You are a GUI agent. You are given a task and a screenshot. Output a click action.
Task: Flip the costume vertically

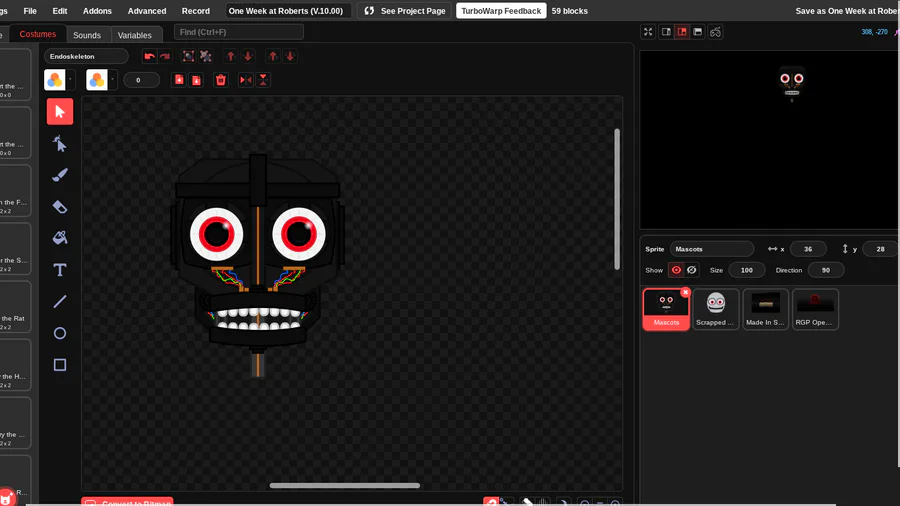[x=263, y=80]
